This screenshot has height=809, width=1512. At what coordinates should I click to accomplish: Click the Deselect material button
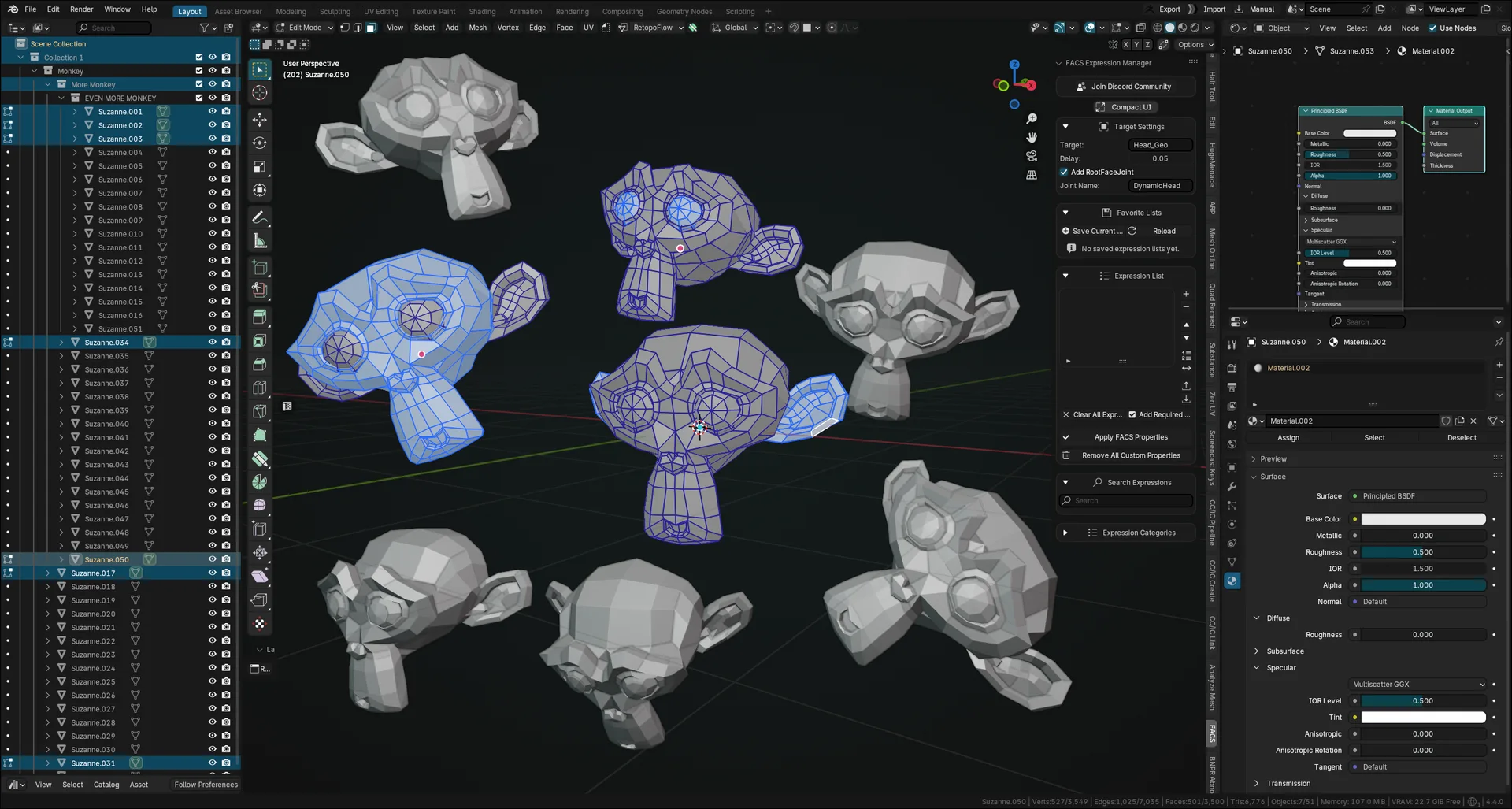pyautogui.click(x=1462, y=438)
